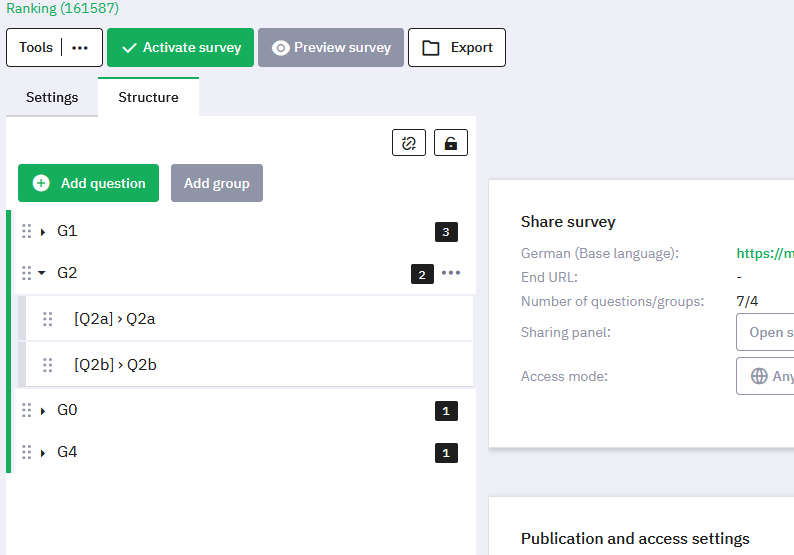Image resolution: width=794 pixels, height=555 pixels.
Task: Click the drag handle of group G0
Action: (27, 411)
